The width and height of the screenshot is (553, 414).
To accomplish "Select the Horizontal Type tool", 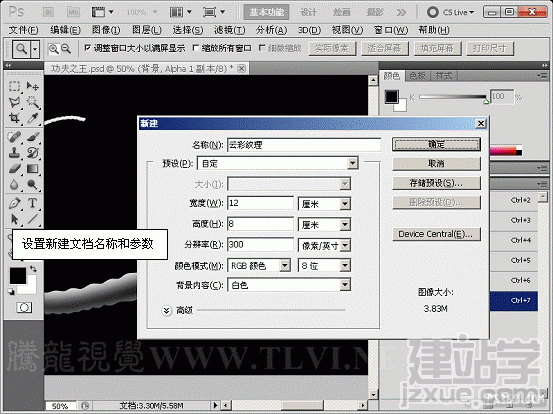I will point(32,203).
